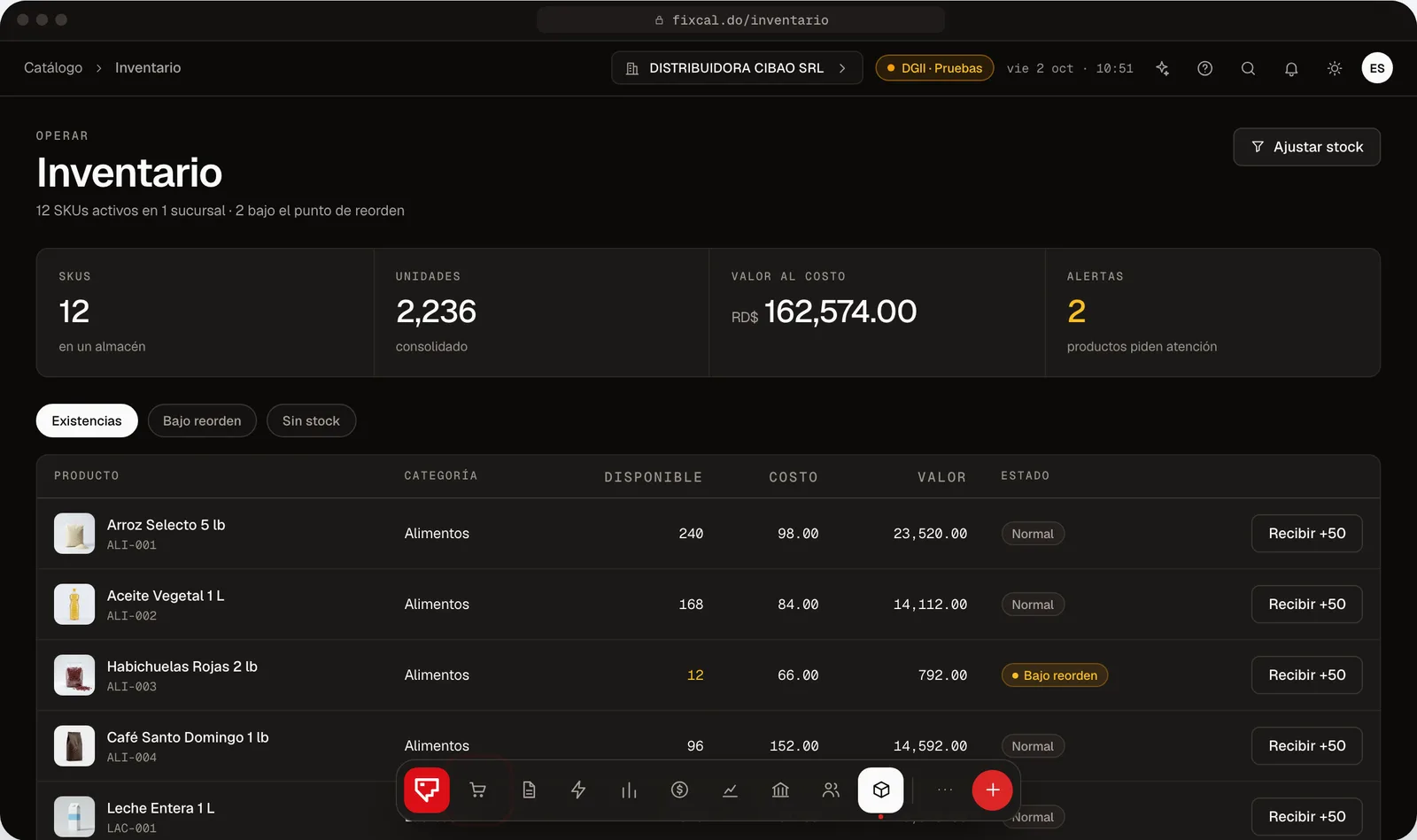Click the search magnifier icon
Image resolution: width=1417 pixels, height=840 pixels.
click(1248, 68)
